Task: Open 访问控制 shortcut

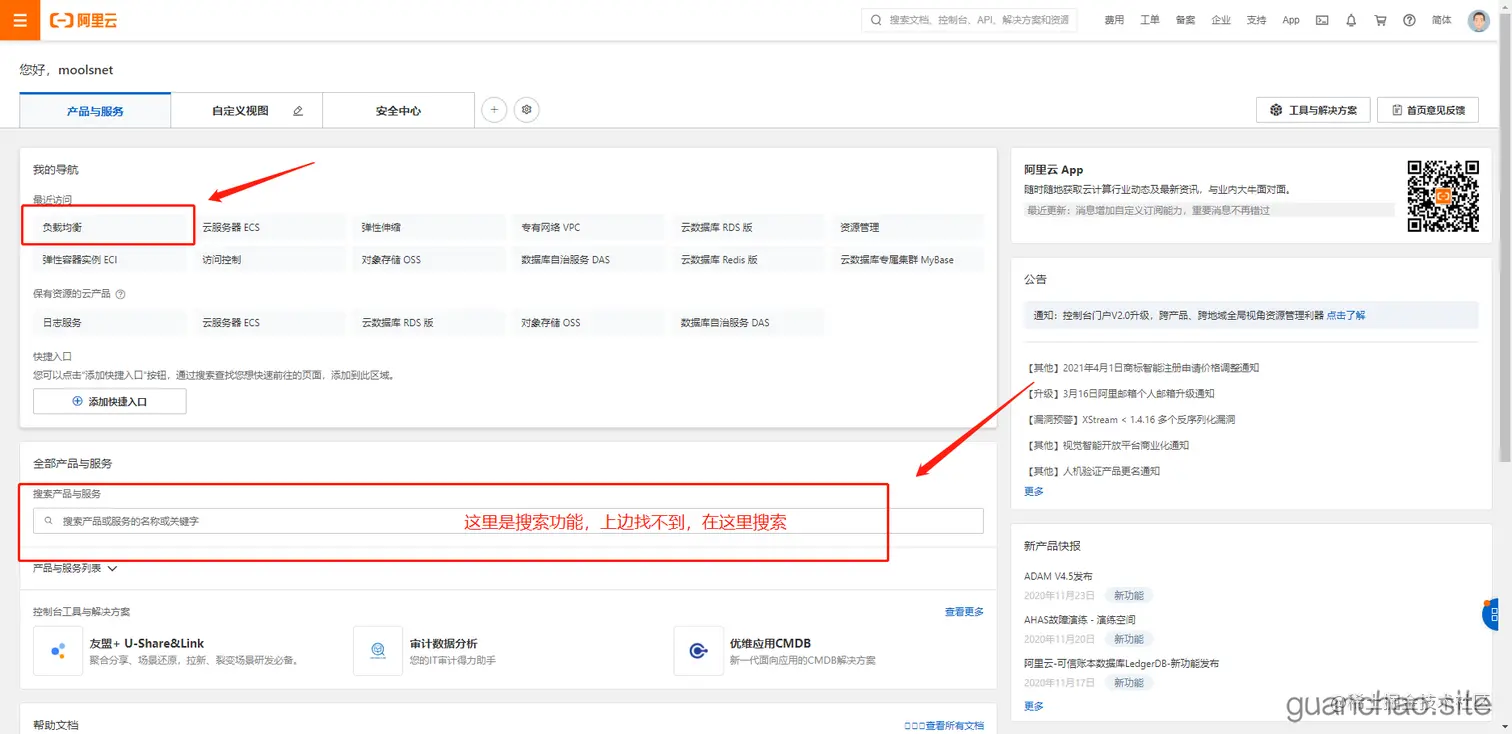Action: pyautogui.click(x=269, y=259)
